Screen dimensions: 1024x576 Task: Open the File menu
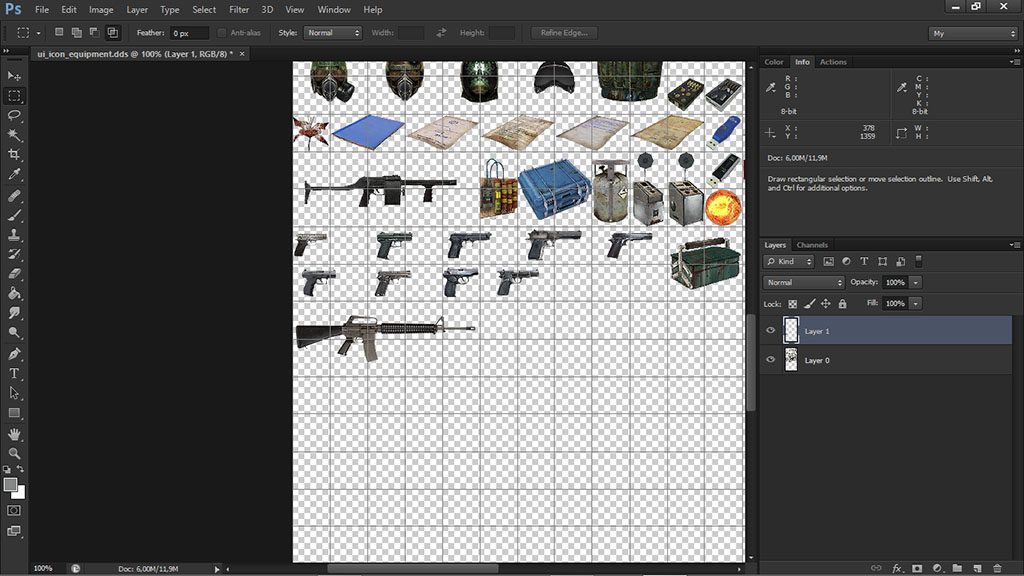42,10
